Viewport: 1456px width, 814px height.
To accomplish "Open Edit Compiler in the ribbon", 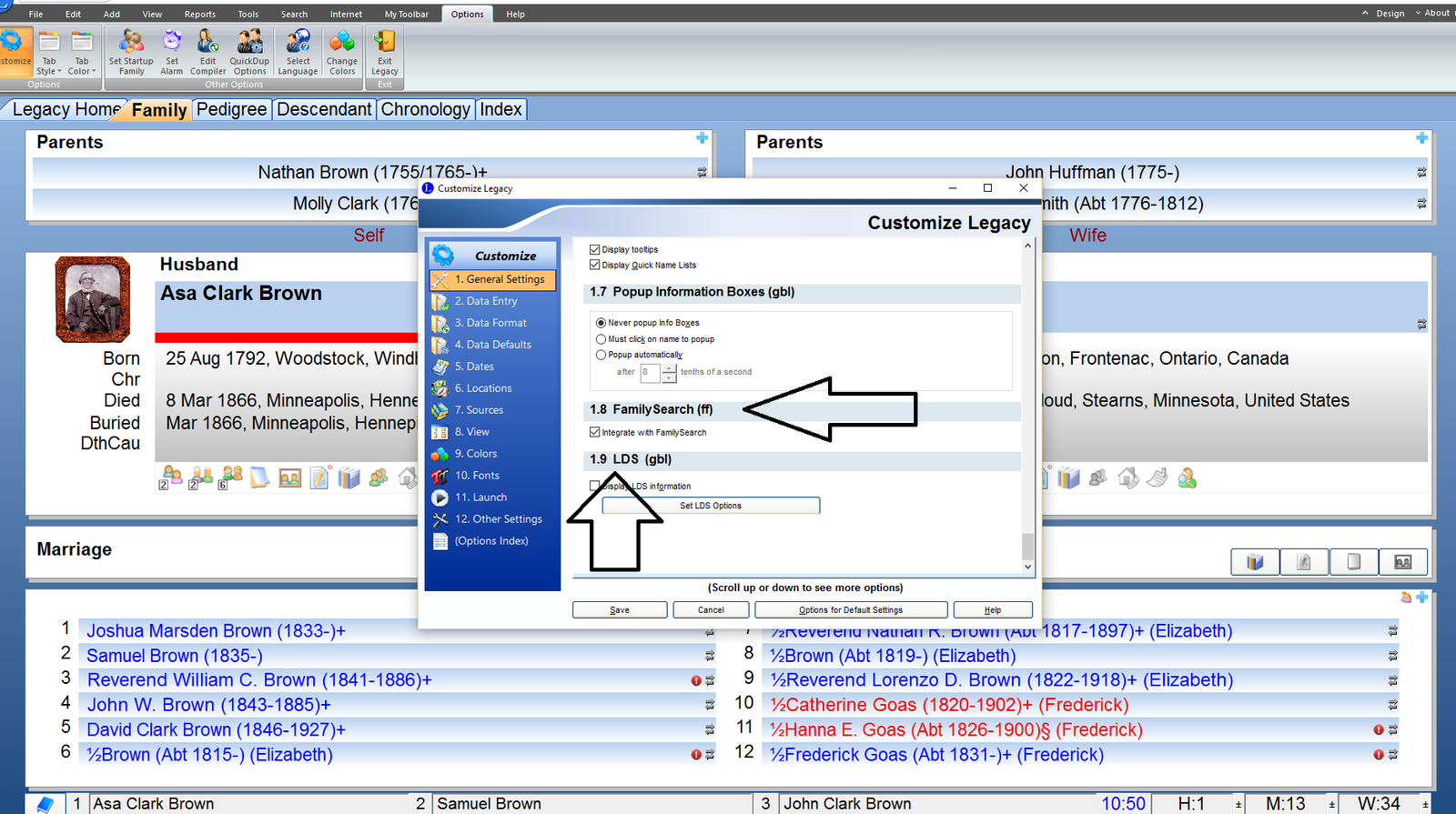I will 207,53.
